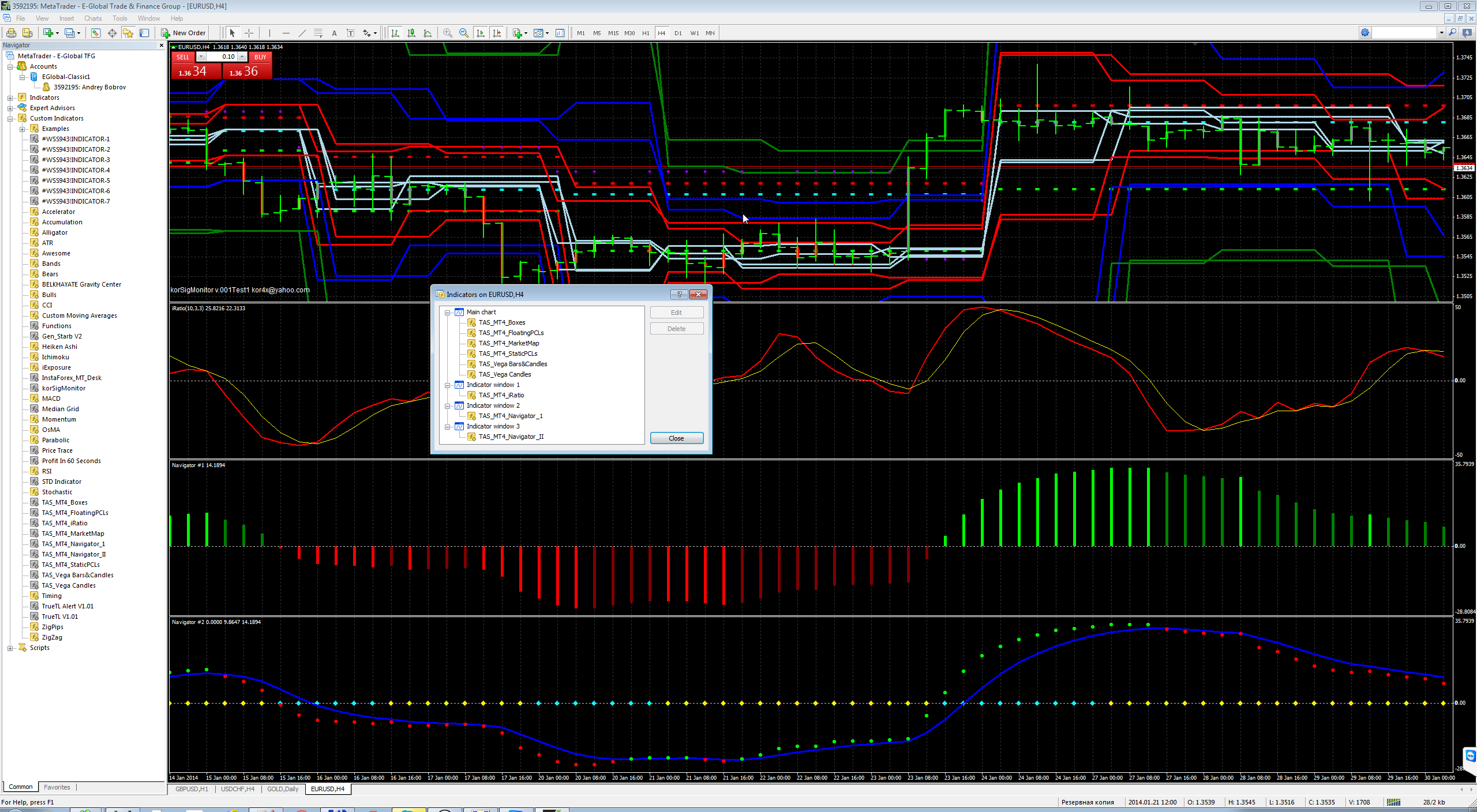Toggle the chart shift icon
The image size is (1477, 812).
tap(497, 33)
